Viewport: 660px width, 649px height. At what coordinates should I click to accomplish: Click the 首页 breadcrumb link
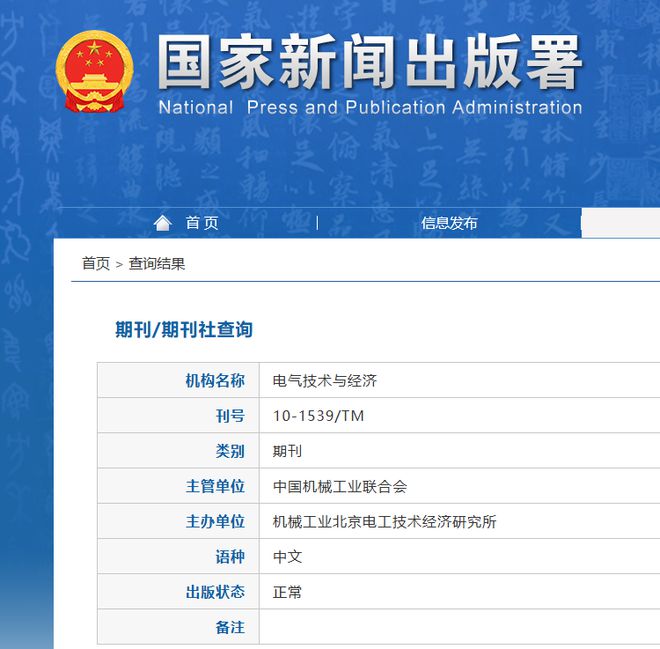click(x=96, y=264)
